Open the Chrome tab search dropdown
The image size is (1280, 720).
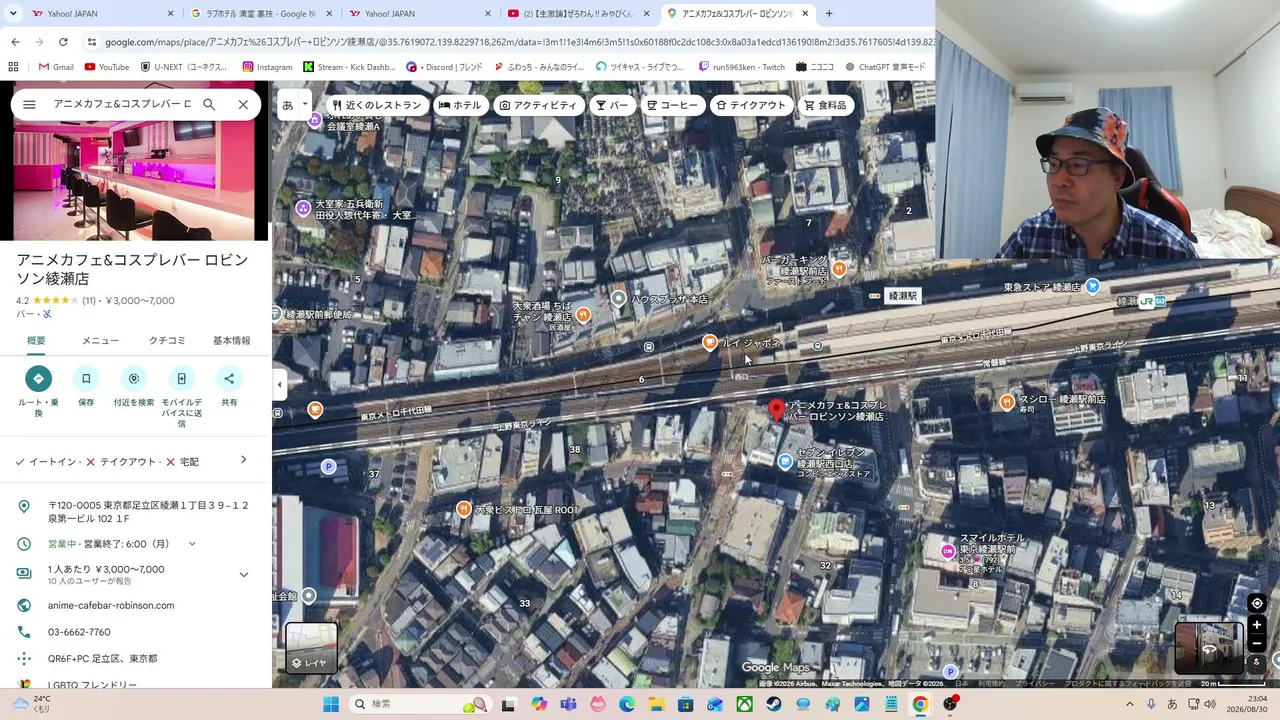pos(15,13)
